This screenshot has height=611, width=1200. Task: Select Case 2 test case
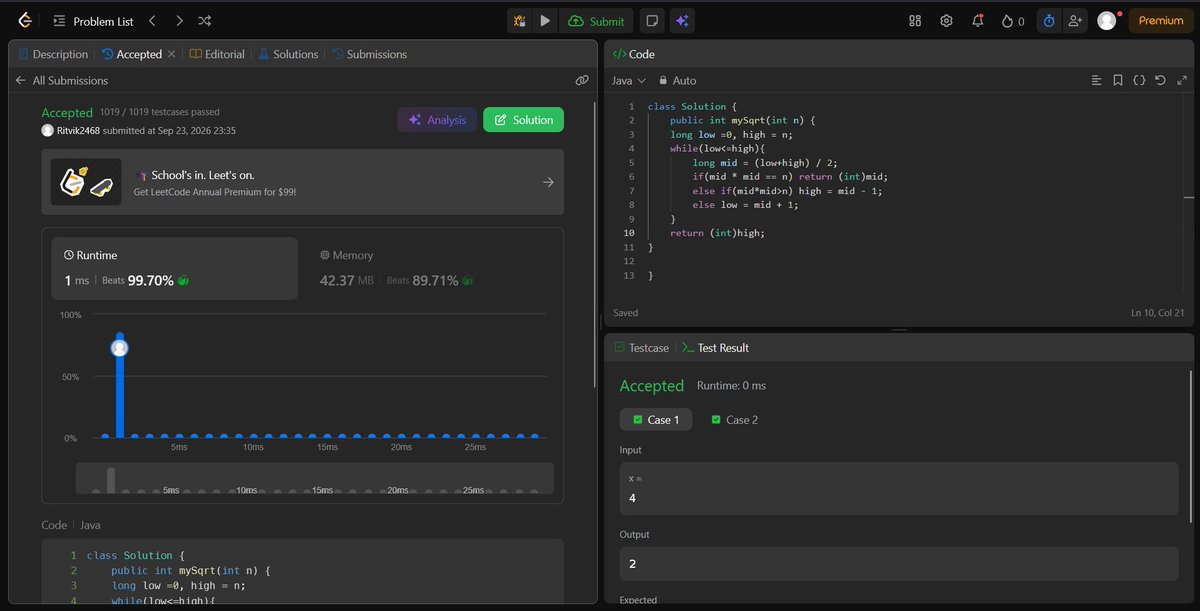pyautogui.click(x=735, y=420)
